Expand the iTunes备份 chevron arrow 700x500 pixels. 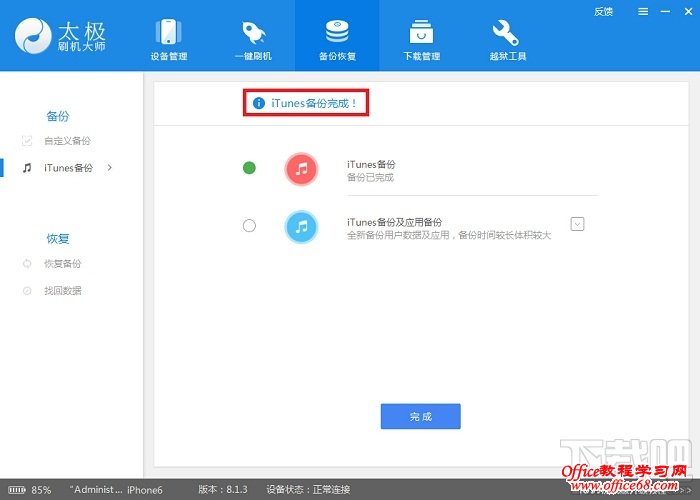(110, 168)
